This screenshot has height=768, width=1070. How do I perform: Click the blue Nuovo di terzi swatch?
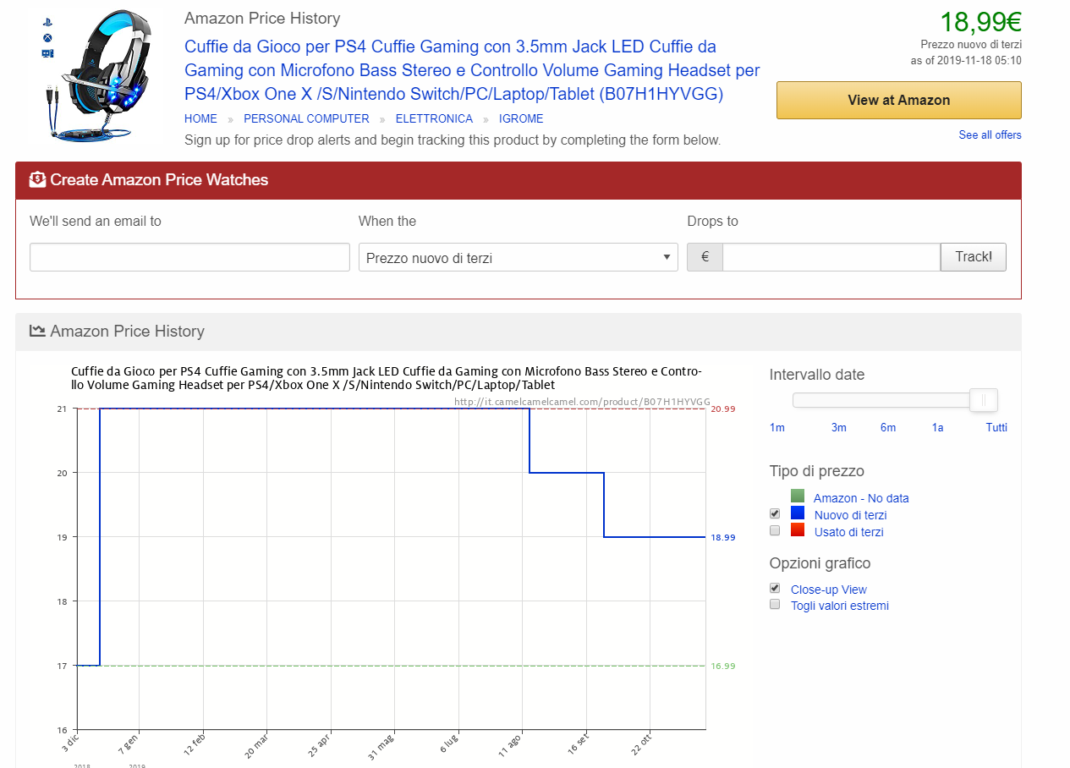[797, 513]
